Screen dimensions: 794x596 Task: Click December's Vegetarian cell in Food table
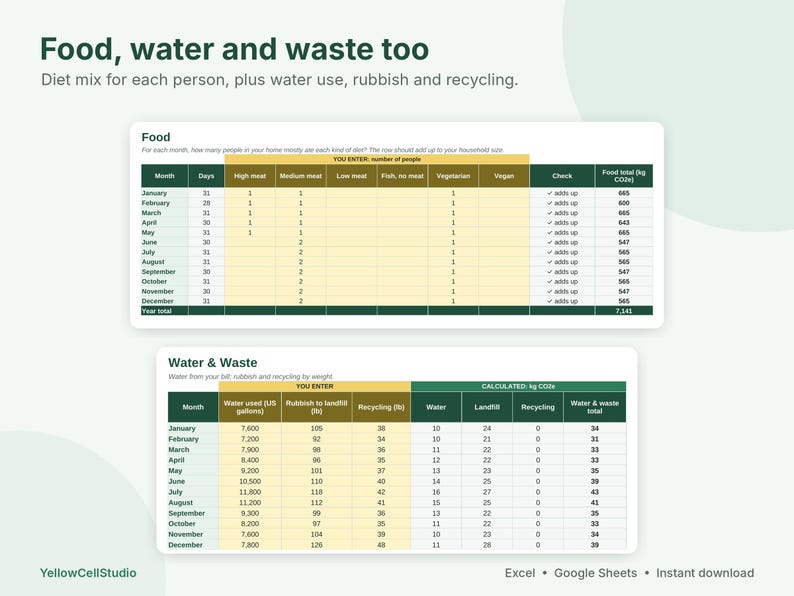point(453,301)
